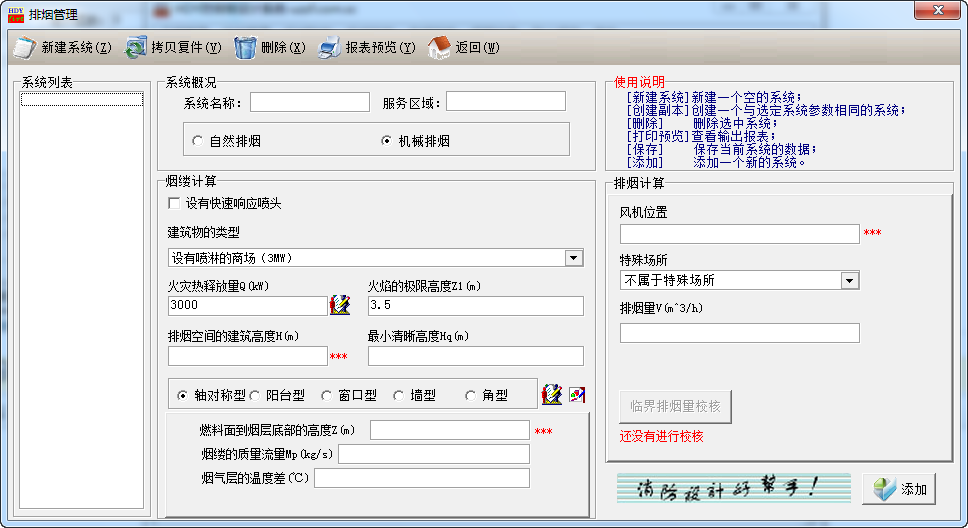
Task: Open 报表预览(Y) toolbar label
Action: [x=380, y=48]
